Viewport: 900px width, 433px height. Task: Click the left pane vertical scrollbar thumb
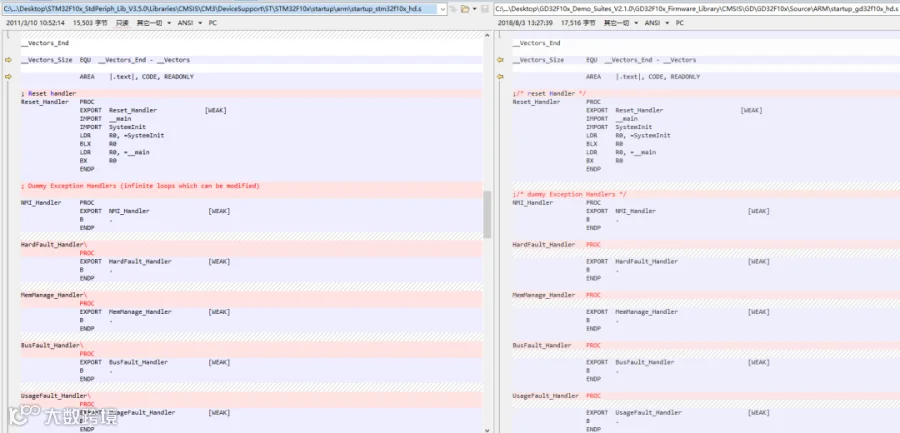click(x=487, y=215)
